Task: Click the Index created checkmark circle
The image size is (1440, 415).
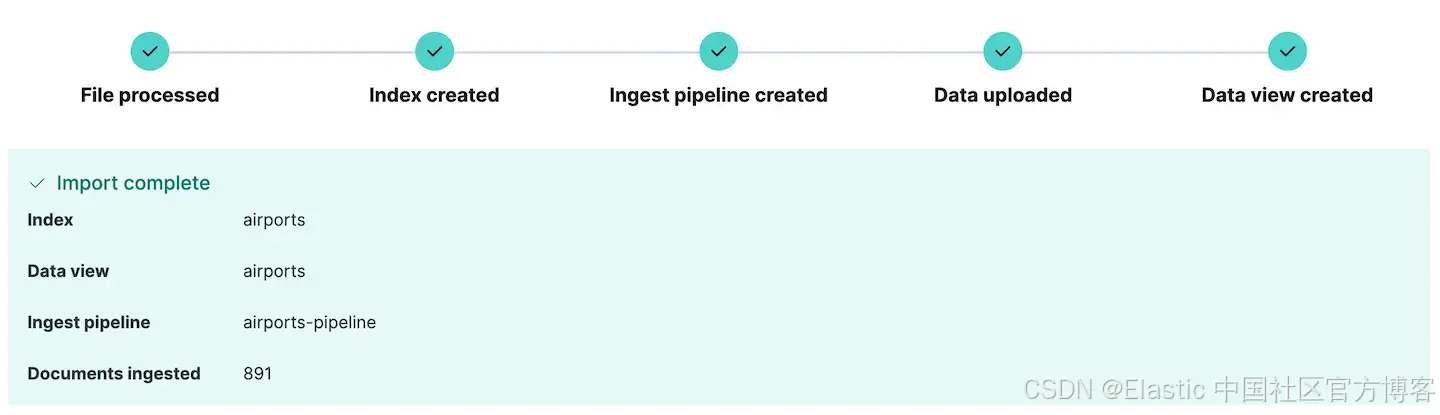Action: point(434,51)
